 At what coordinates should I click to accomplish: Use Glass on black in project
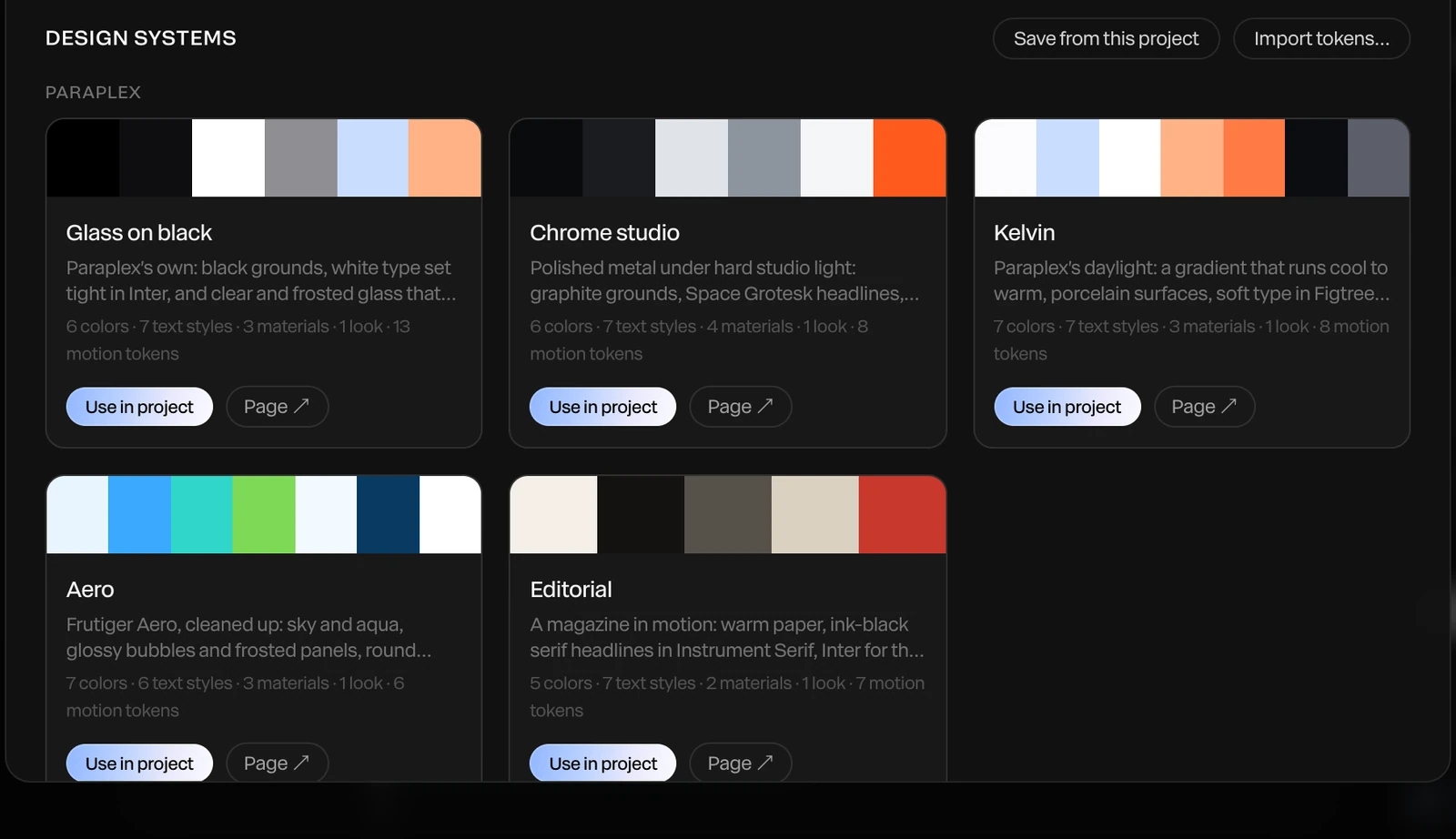pos(139,407)
